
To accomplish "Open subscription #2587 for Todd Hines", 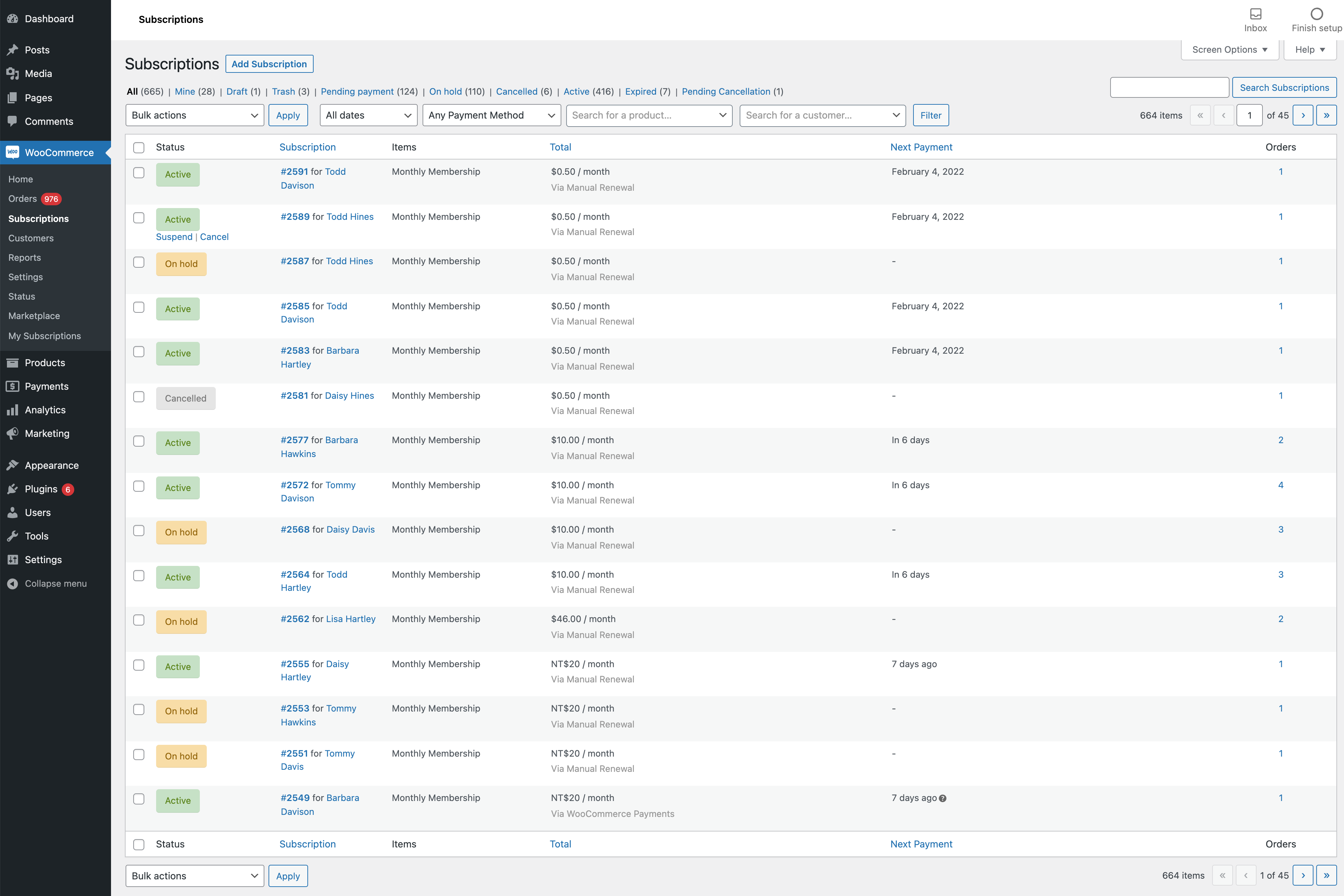I will point(295,261).
